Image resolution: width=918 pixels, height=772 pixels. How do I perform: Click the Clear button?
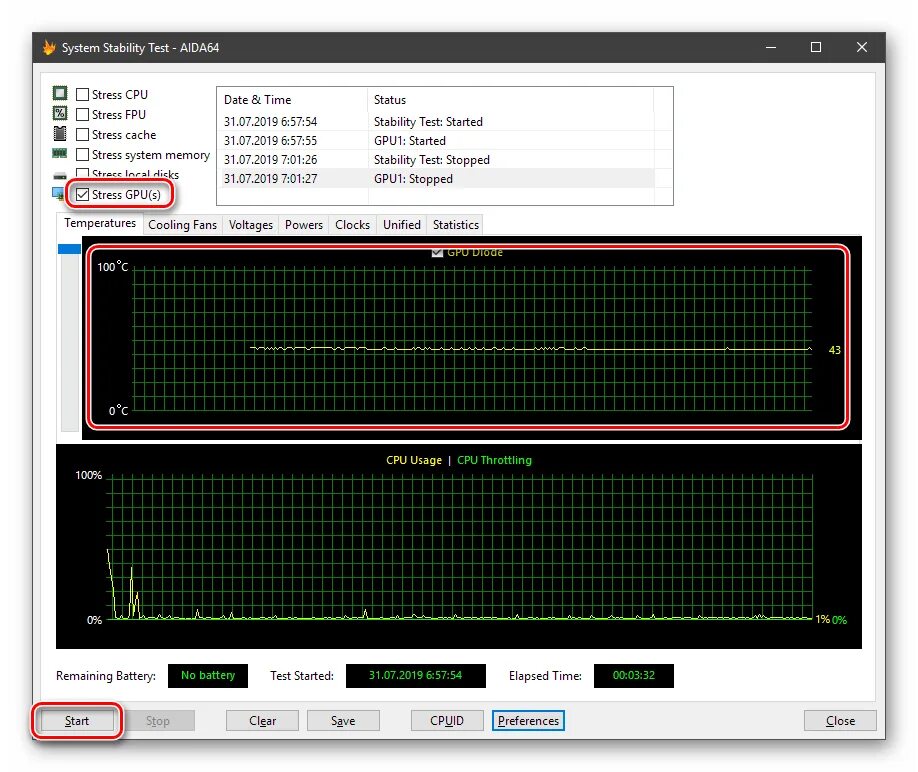pos(262,720)
